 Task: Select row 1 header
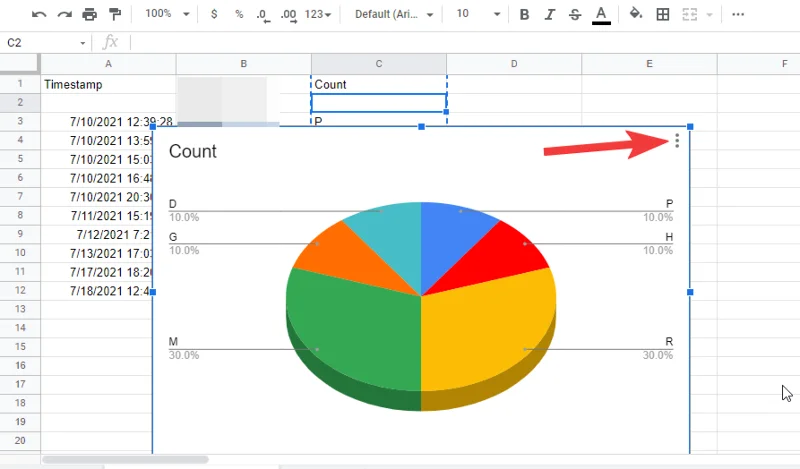pos(20,84)
